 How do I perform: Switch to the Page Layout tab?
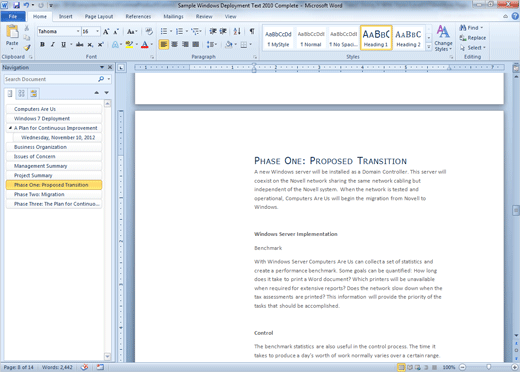(99, 16)
